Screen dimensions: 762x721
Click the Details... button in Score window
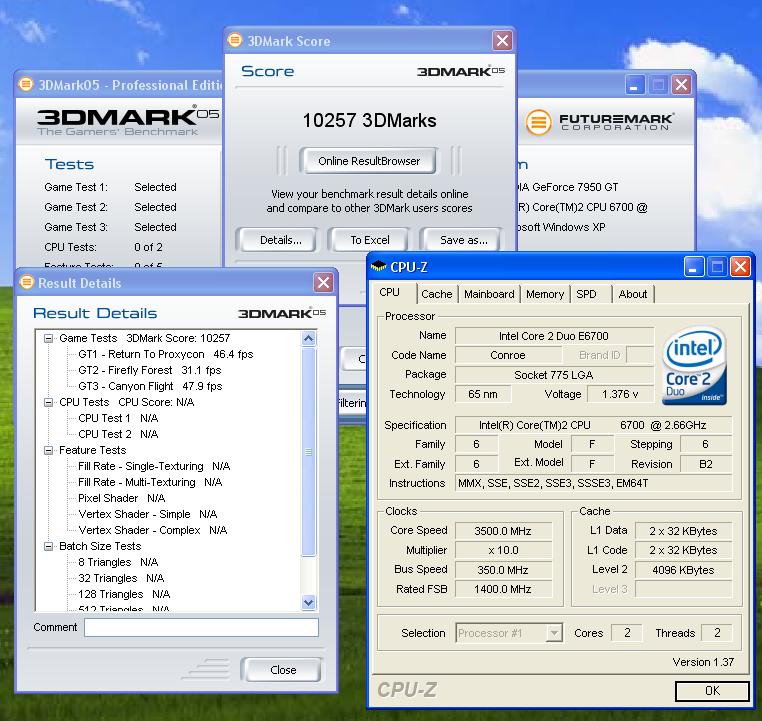(280, 240)
